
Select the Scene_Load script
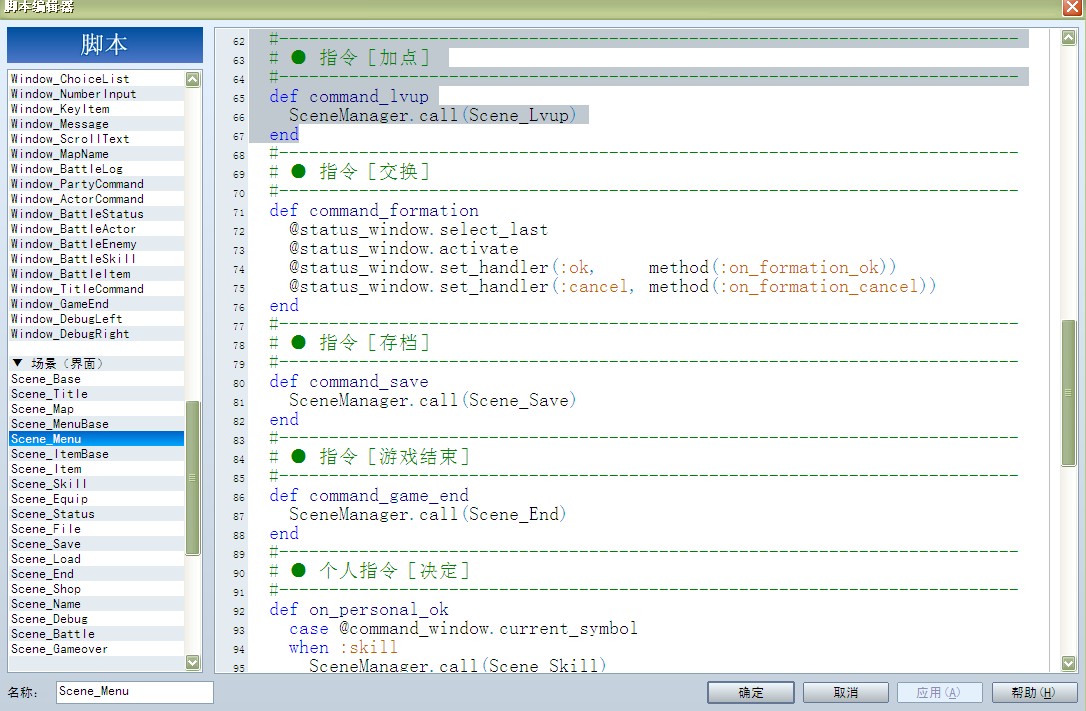[x=96, y=559]
